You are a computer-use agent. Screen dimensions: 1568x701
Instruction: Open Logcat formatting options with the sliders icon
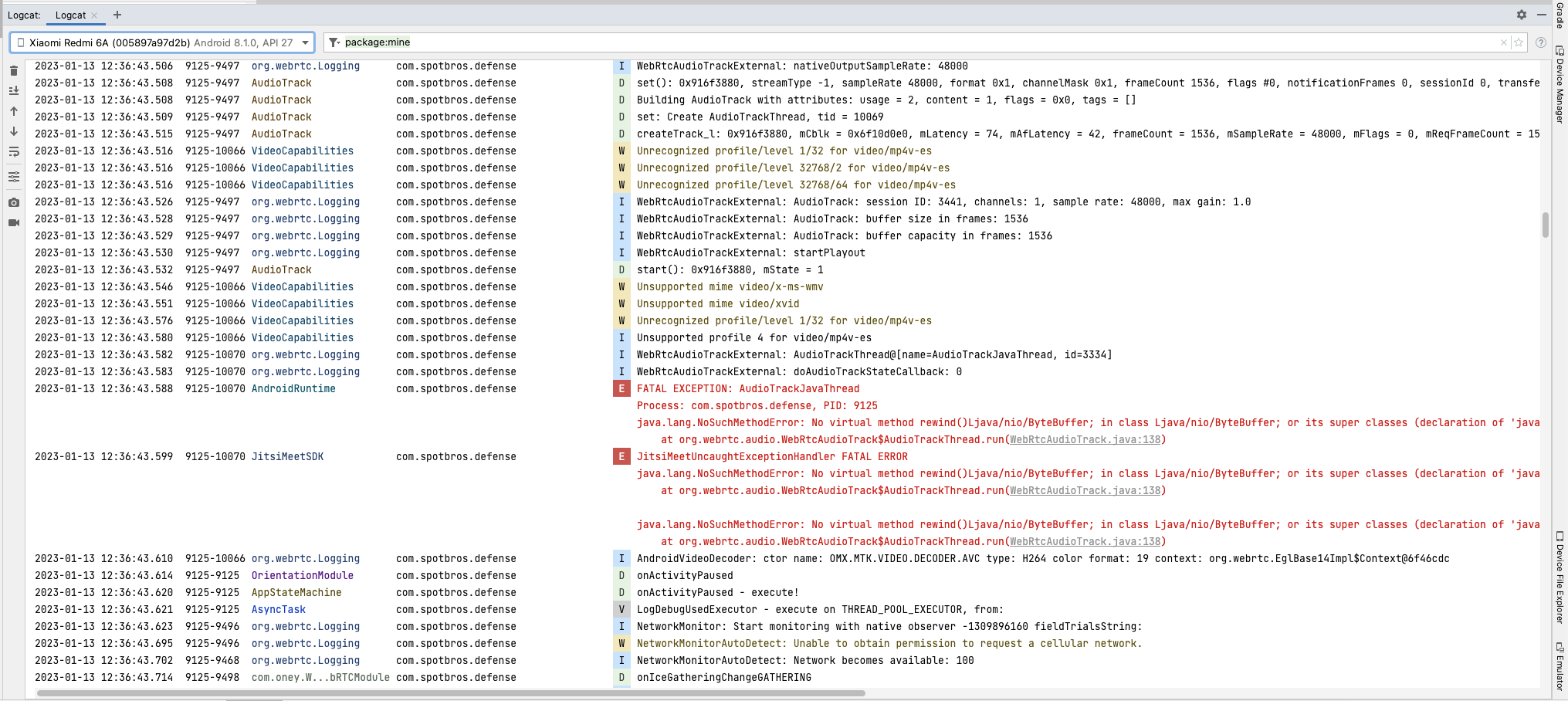[14, 177]
